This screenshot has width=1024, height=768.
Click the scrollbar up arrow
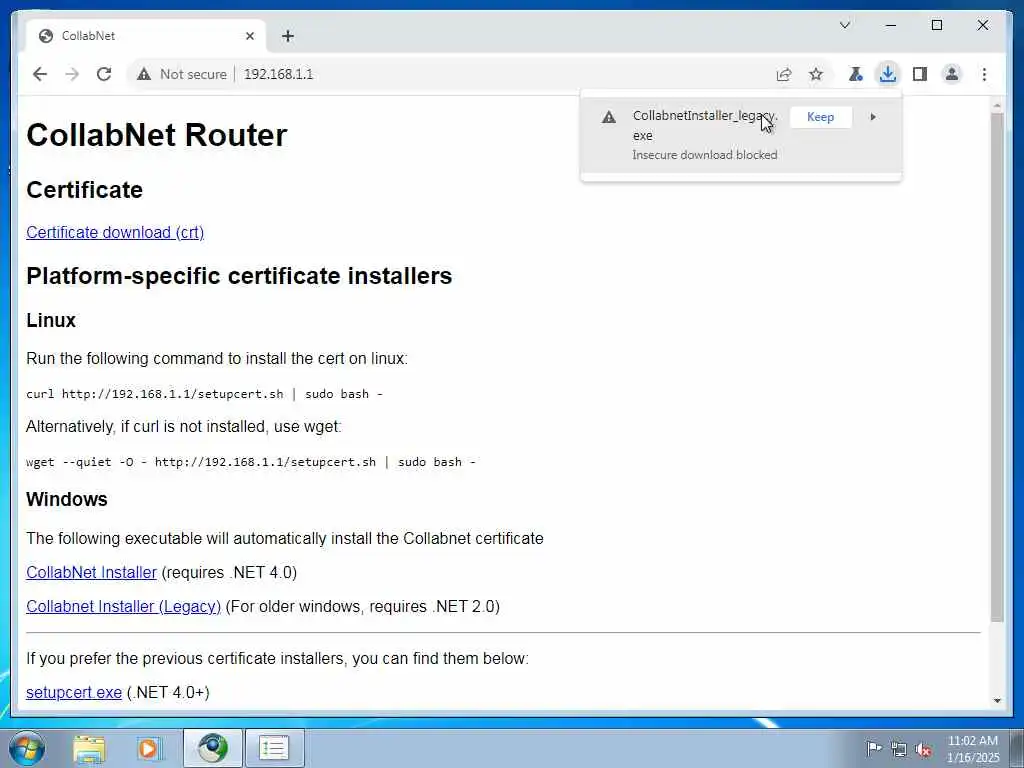tap(997, 105)
